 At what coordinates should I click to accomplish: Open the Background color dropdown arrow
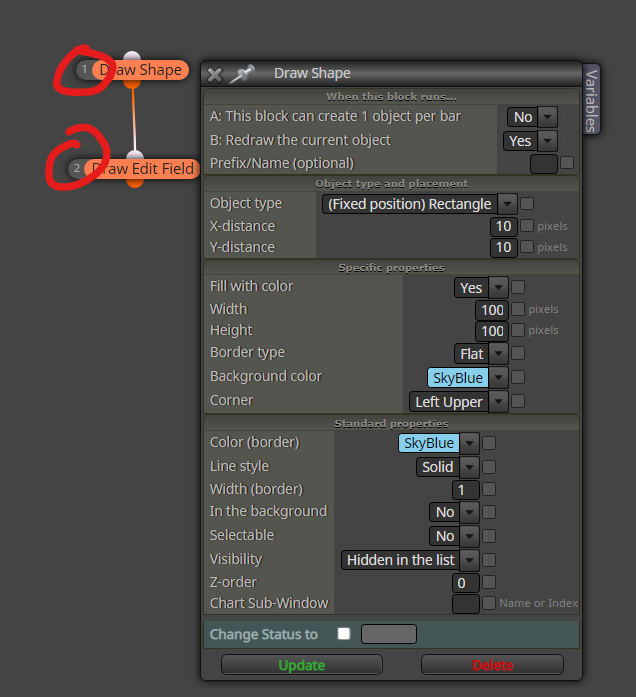click(x=498, y=378)
